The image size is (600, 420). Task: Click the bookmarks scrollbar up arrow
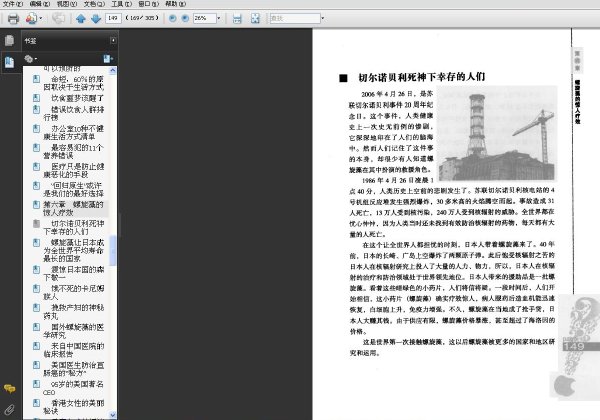coord(112,70)
